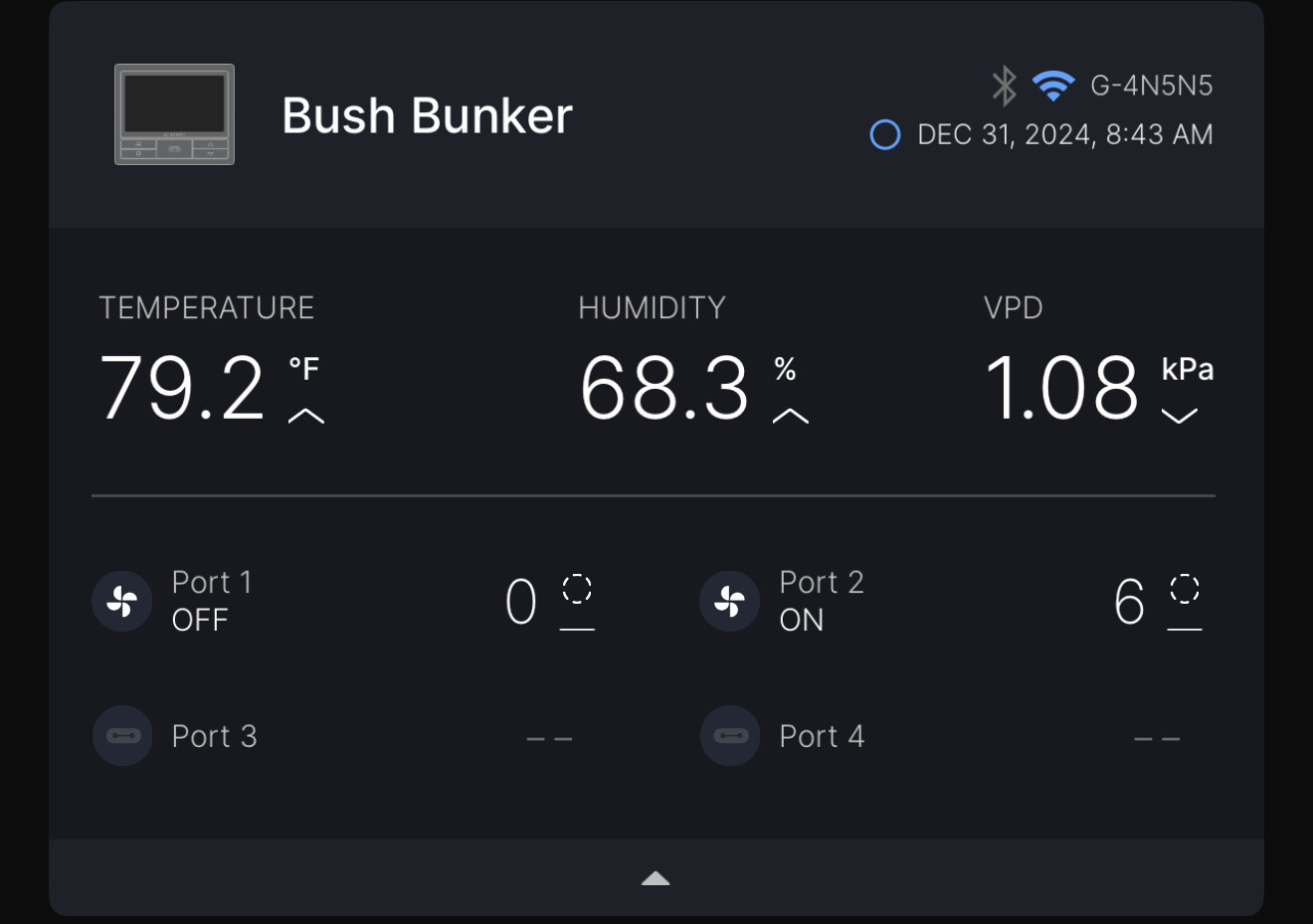Click VPD downward trend chevron
Image resolution: width=1313 pixels, height=924 pixels.
(1180, 416)
